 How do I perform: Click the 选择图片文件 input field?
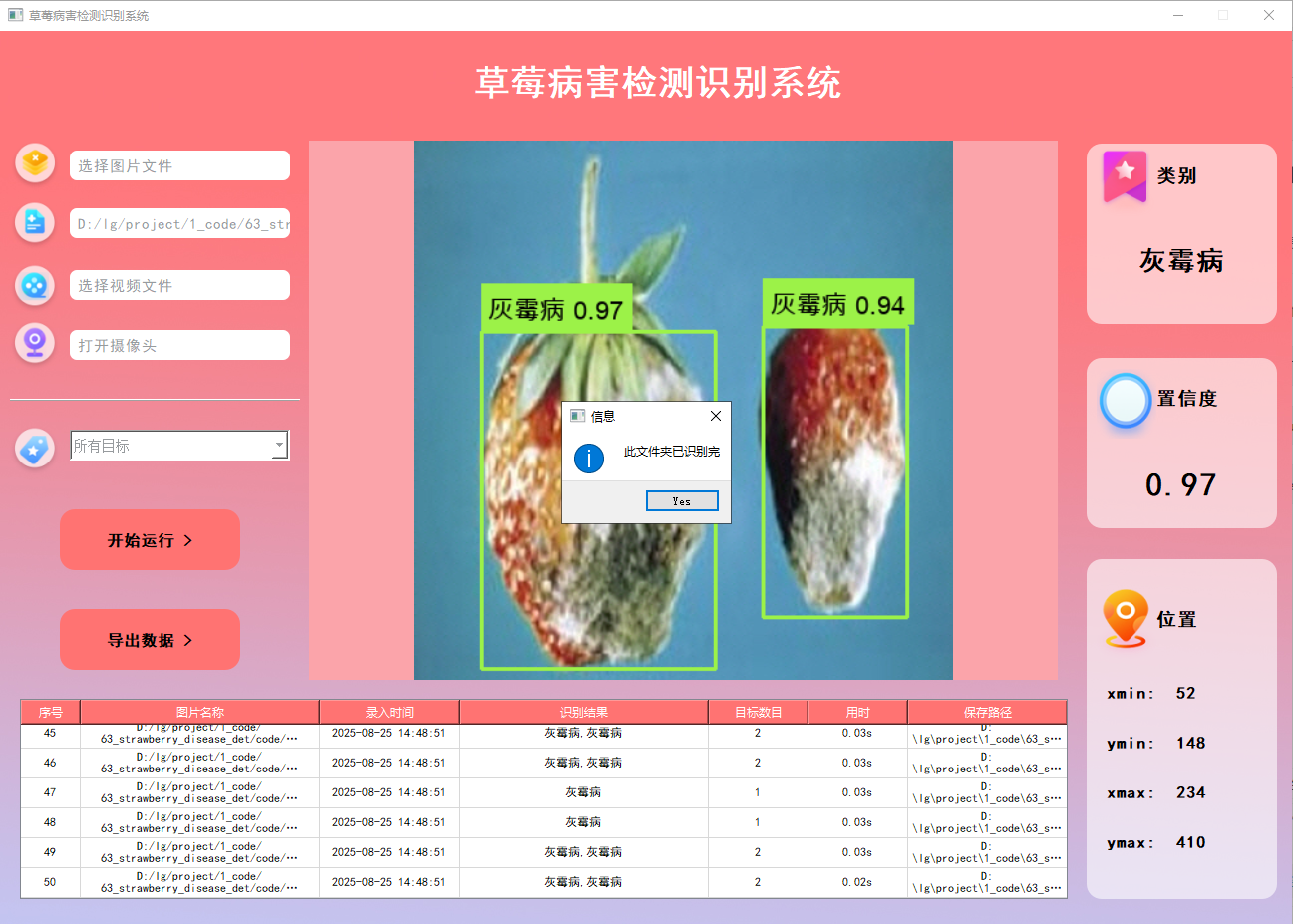(179, 164)
